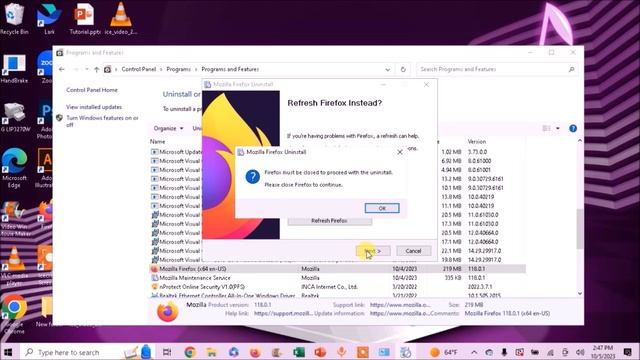Screen dimensions: 640x360
Task: Open Google Chrome desktop shortcut
Action: click(14, 314)
